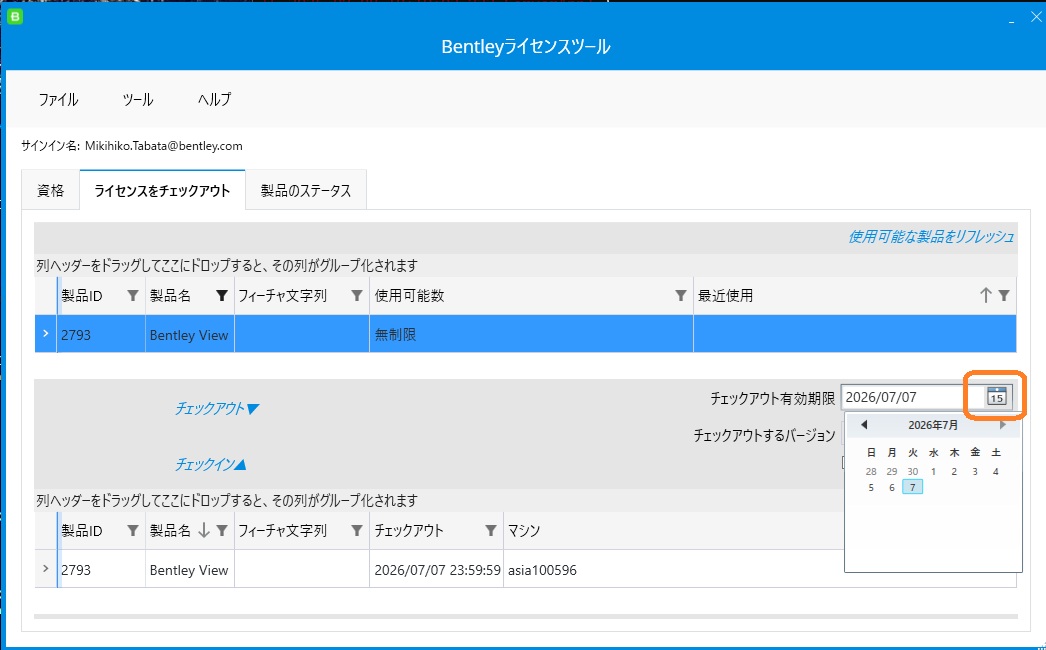1046x650 pixels.
Task: Open the ツール menu
Action: tap(137, 99)
